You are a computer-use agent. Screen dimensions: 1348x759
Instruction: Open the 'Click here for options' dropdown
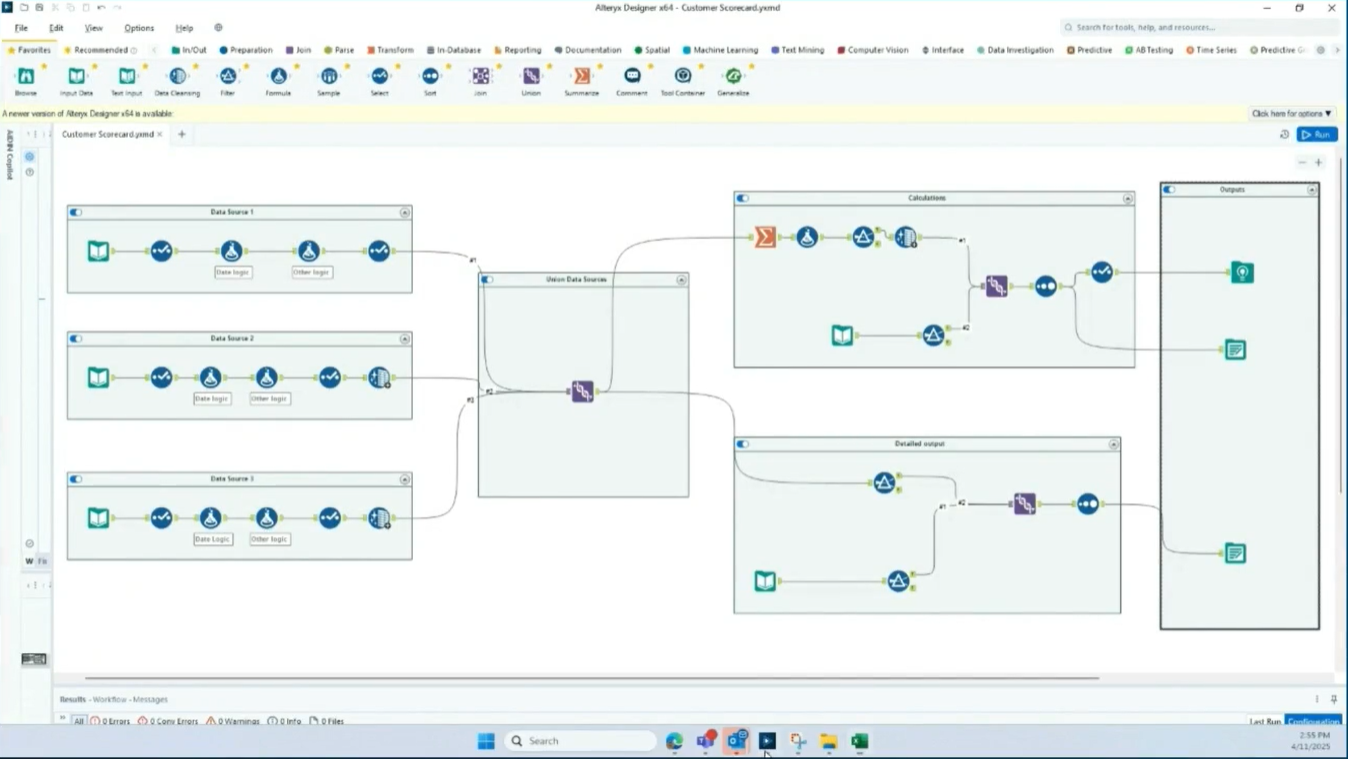(x=1291, y=113)
